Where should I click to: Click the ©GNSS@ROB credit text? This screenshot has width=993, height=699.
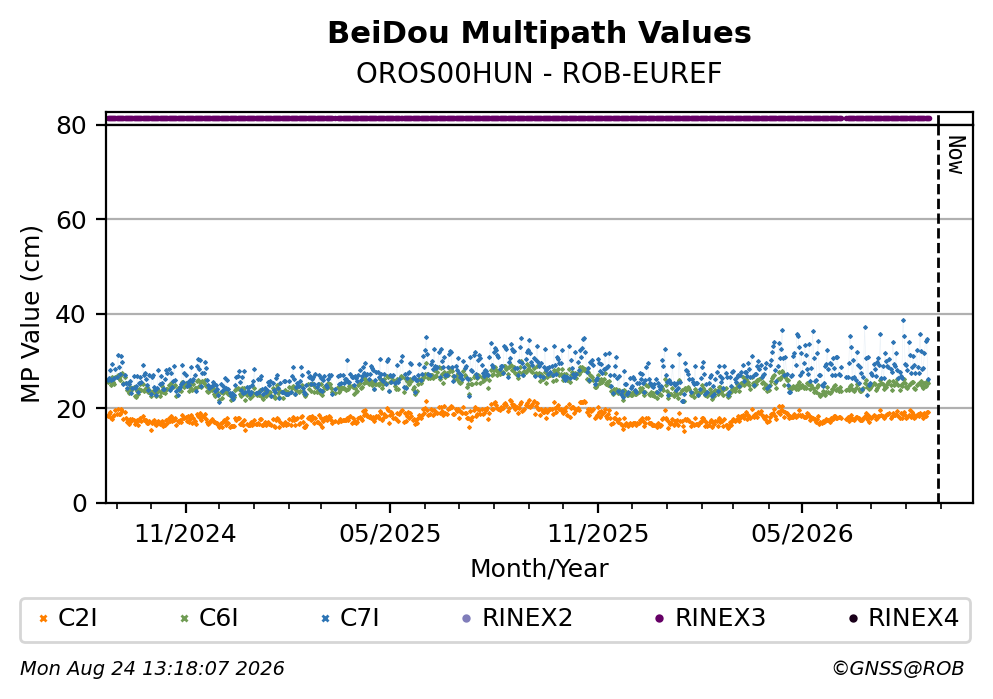(898, 669)
